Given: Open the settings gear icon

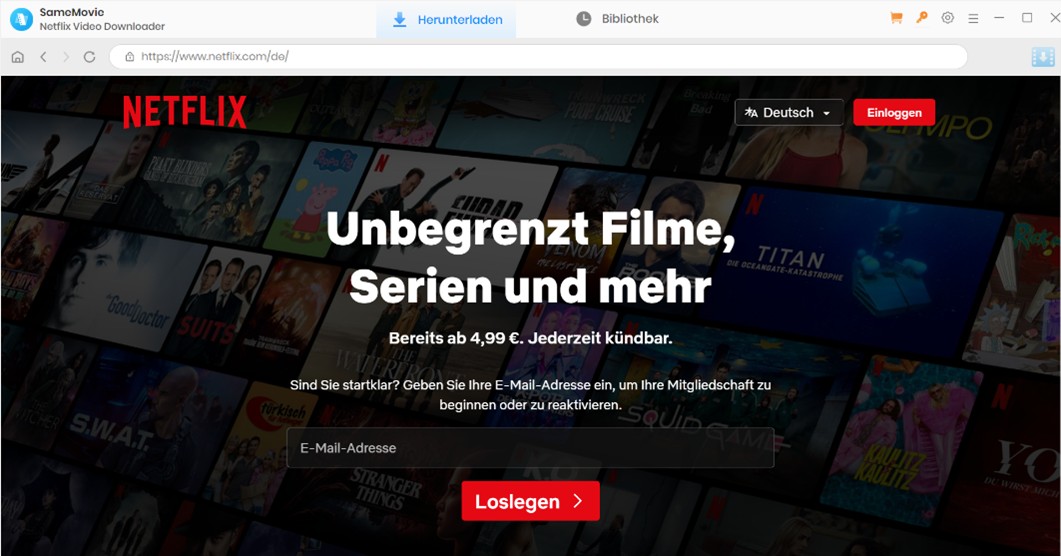Looking at the screenshot, I should pyautogui.click(x=947, y=18).
